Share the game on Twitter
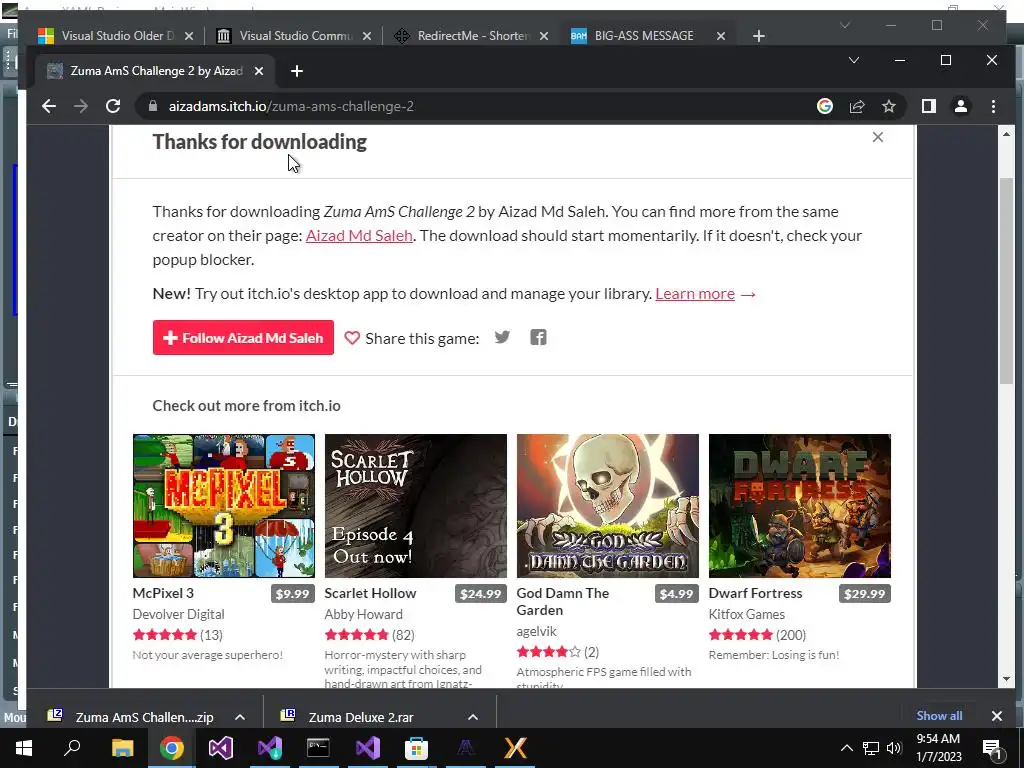 click(502, 338)
